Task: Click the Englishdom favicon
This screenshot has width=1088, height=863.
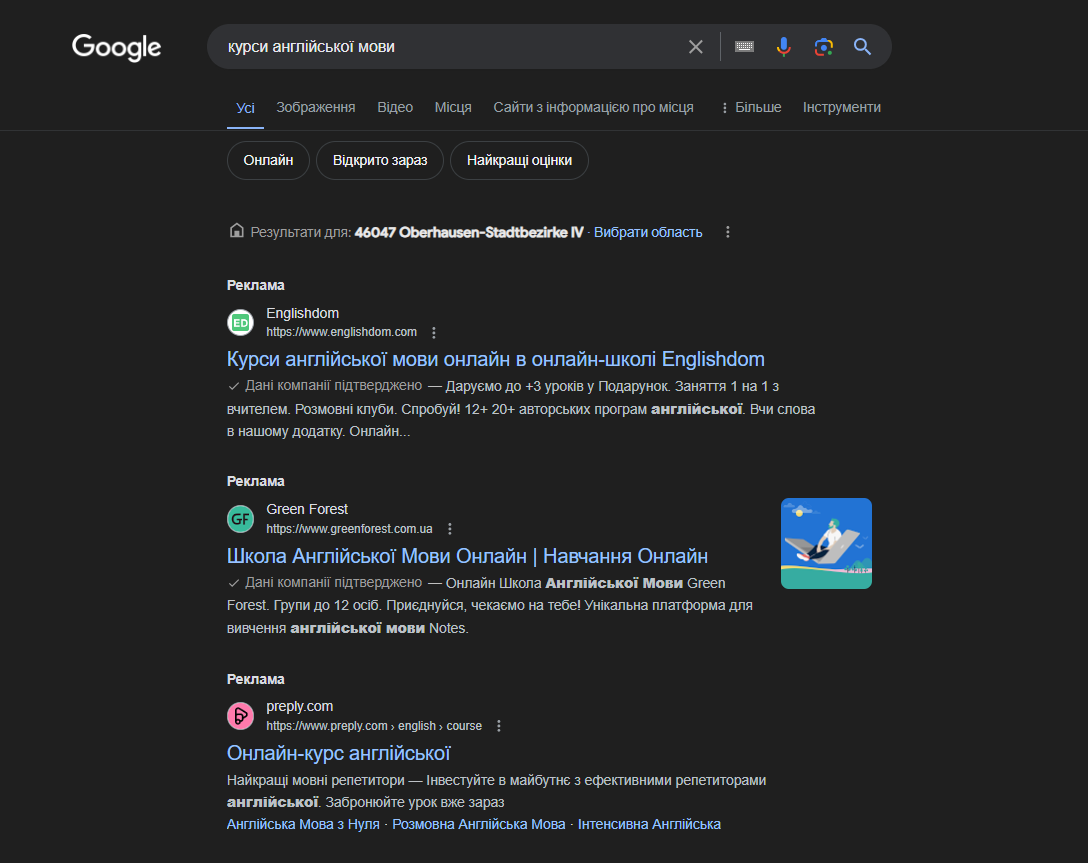Action: tap(241, 323)
